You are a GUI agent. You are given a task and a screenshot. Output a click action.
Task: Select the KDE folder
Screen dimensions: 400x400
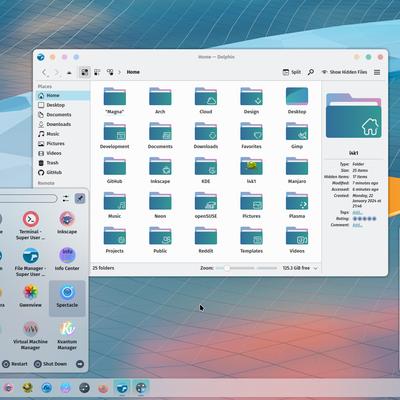pyautogui.click(x=206, y=170)
